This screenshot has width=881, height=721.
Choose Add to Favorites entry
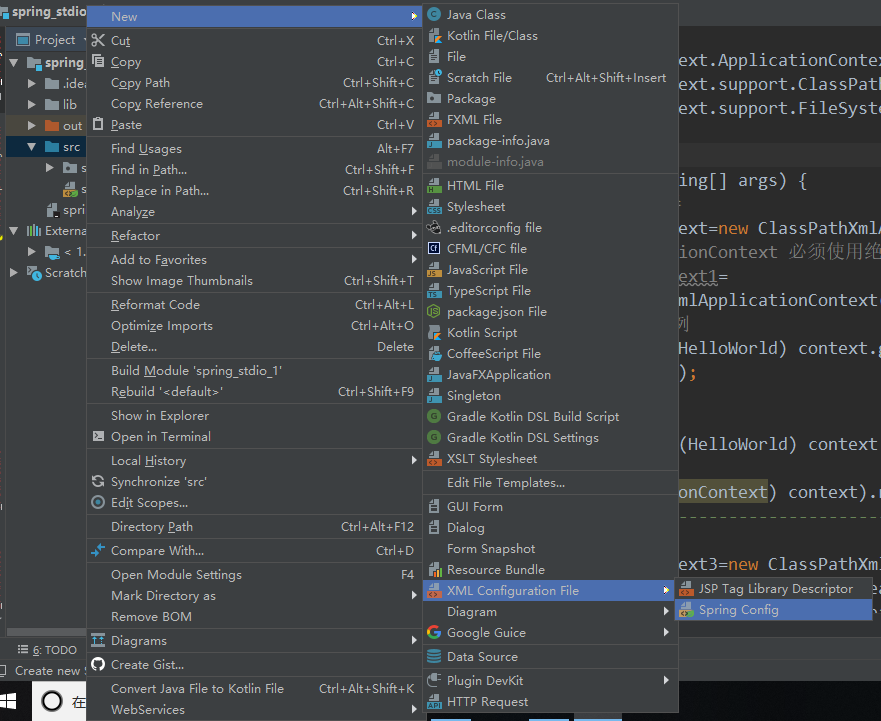tap(255, 260)
